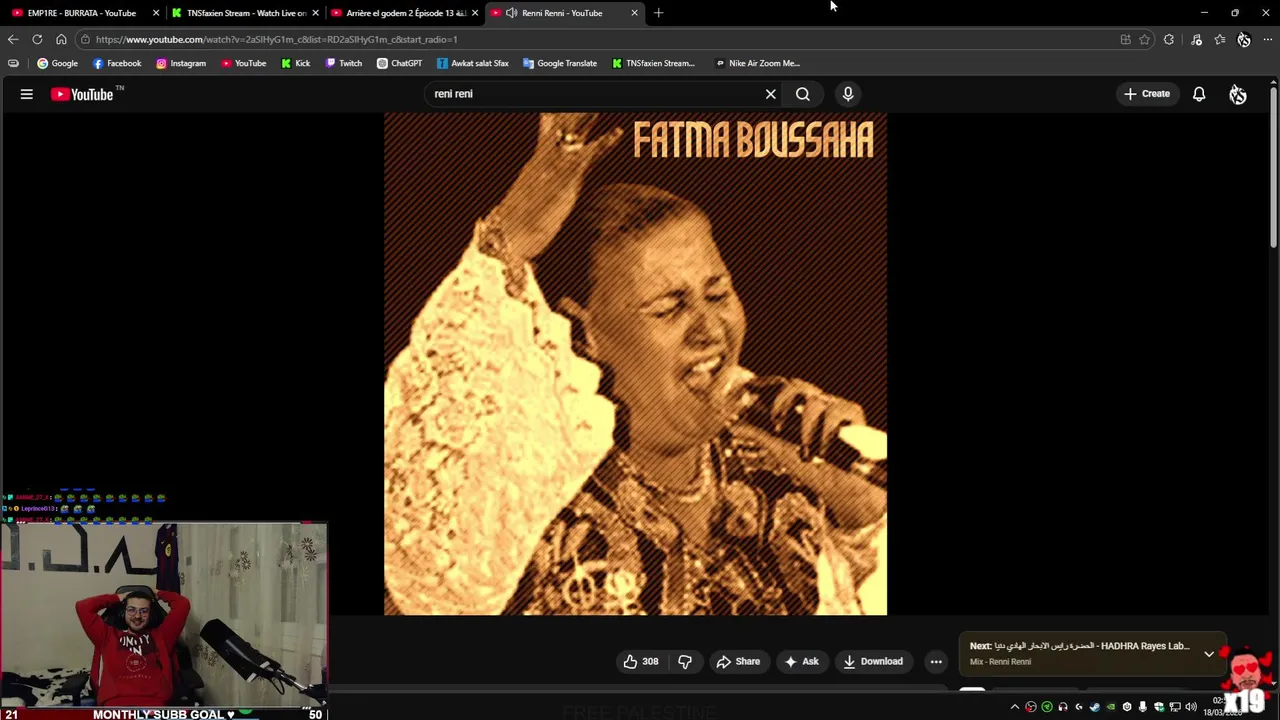Click the Create button
The height and width of the screenshot is (720, 1280).
pos(1146,94)
